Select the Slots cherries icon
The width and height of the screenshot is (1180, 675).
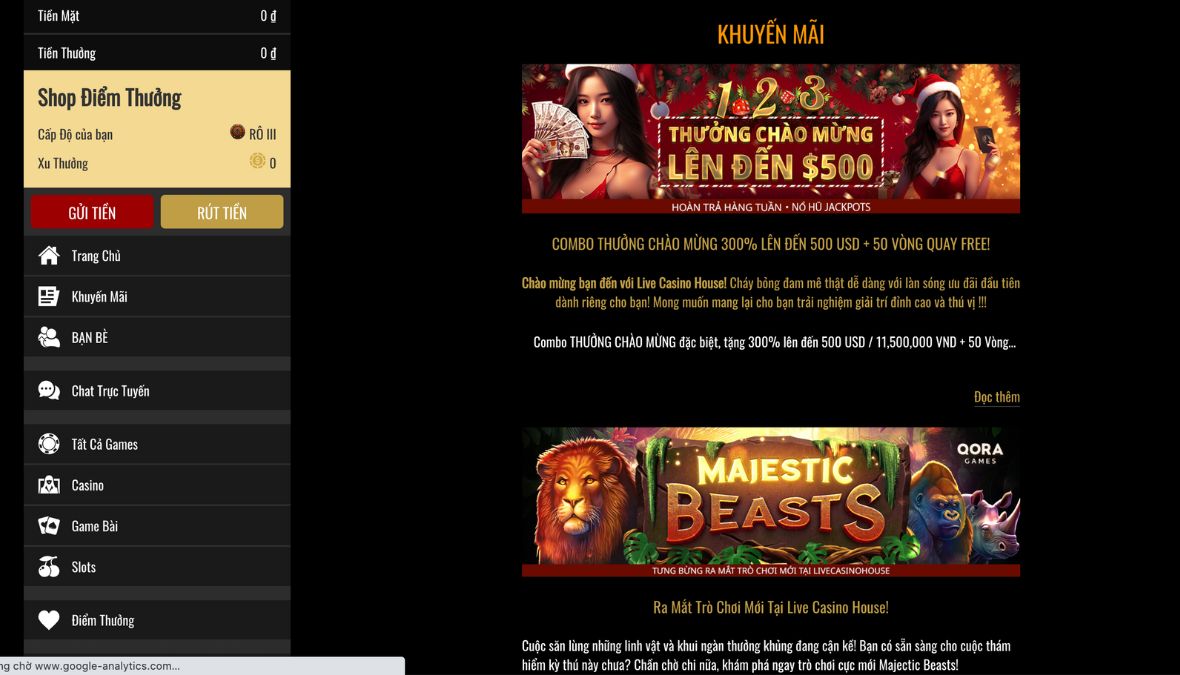48,567
